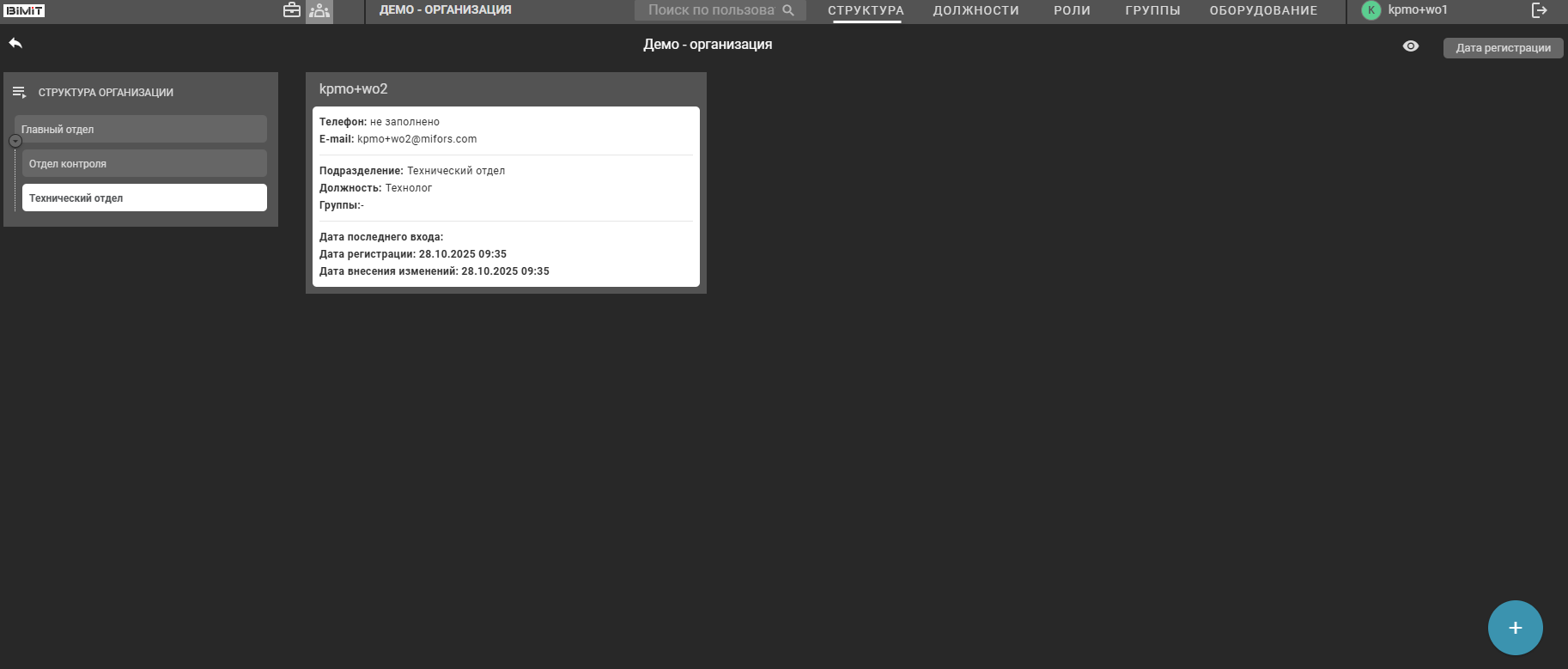Click the logout icon
1568x669 pixels.
[1539, 10]
